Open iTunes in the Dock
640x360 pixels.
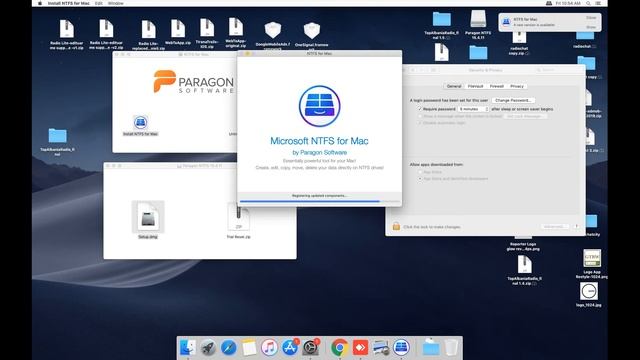click(269, 348)
